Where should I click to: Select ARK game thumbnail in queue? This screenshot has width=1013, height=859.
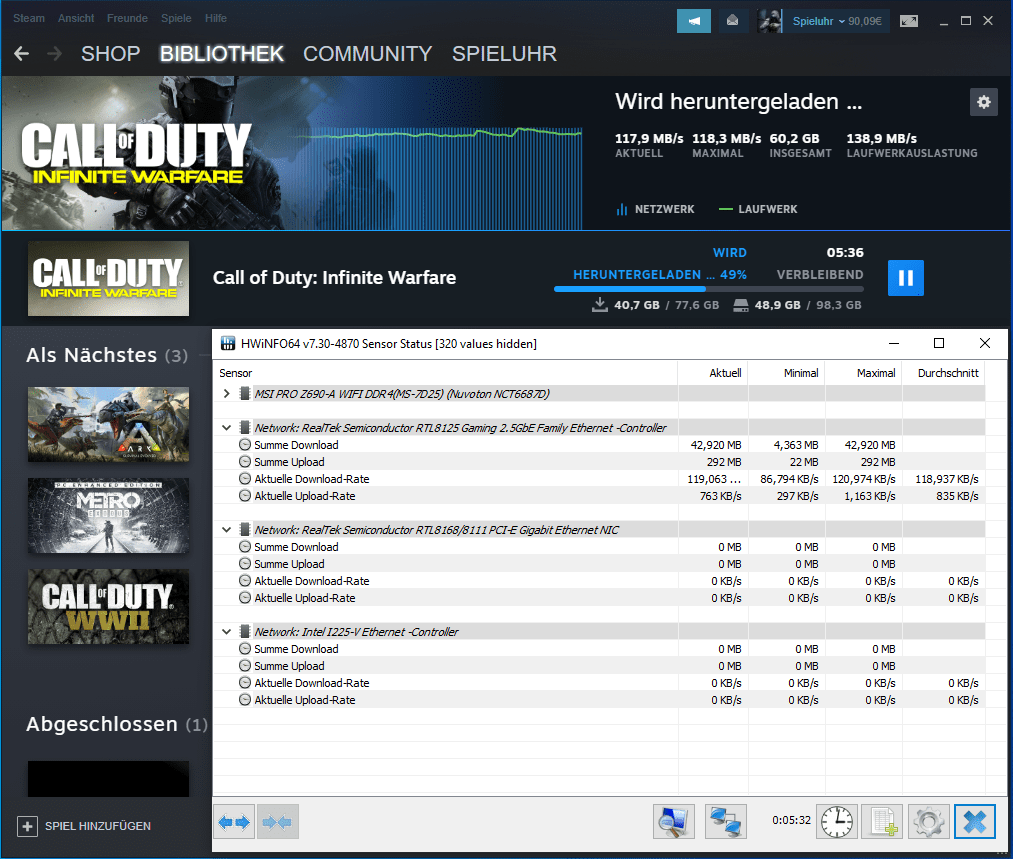[109, 424]
